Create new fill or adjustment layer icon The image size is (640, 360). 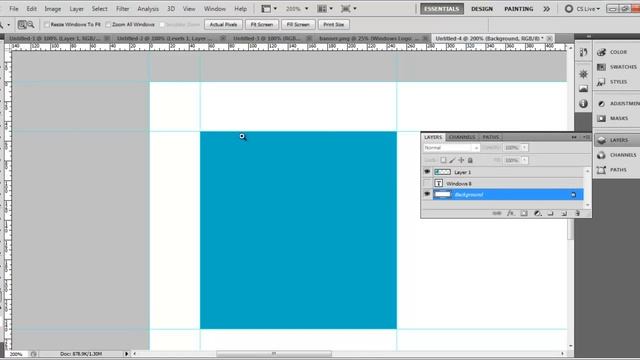[537, 213]
